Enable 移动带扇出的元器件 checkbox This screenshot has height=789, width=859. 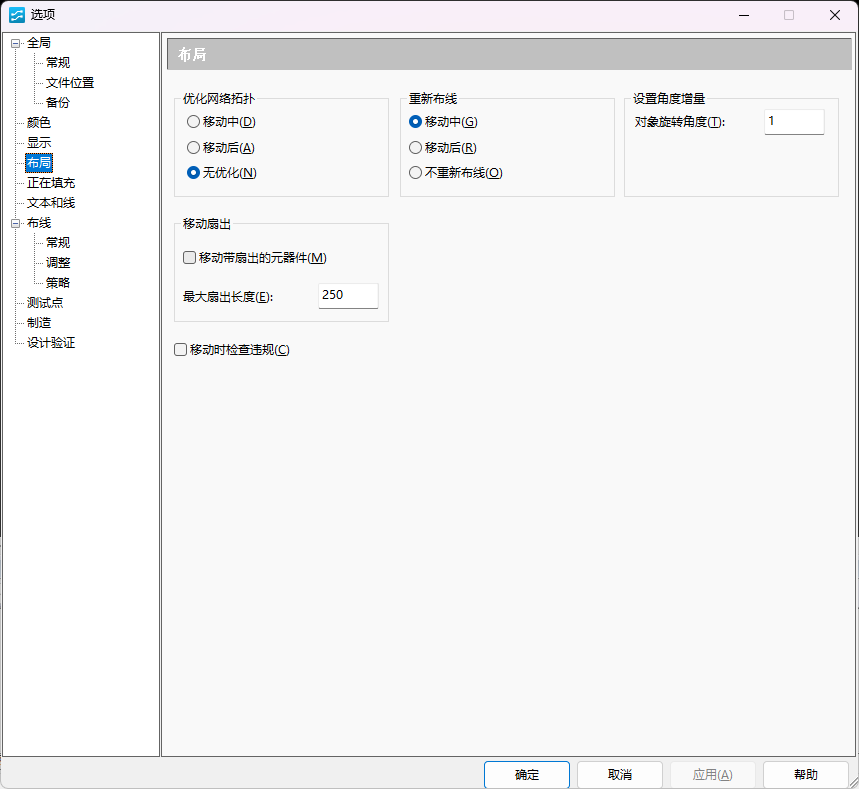(190, 258)
